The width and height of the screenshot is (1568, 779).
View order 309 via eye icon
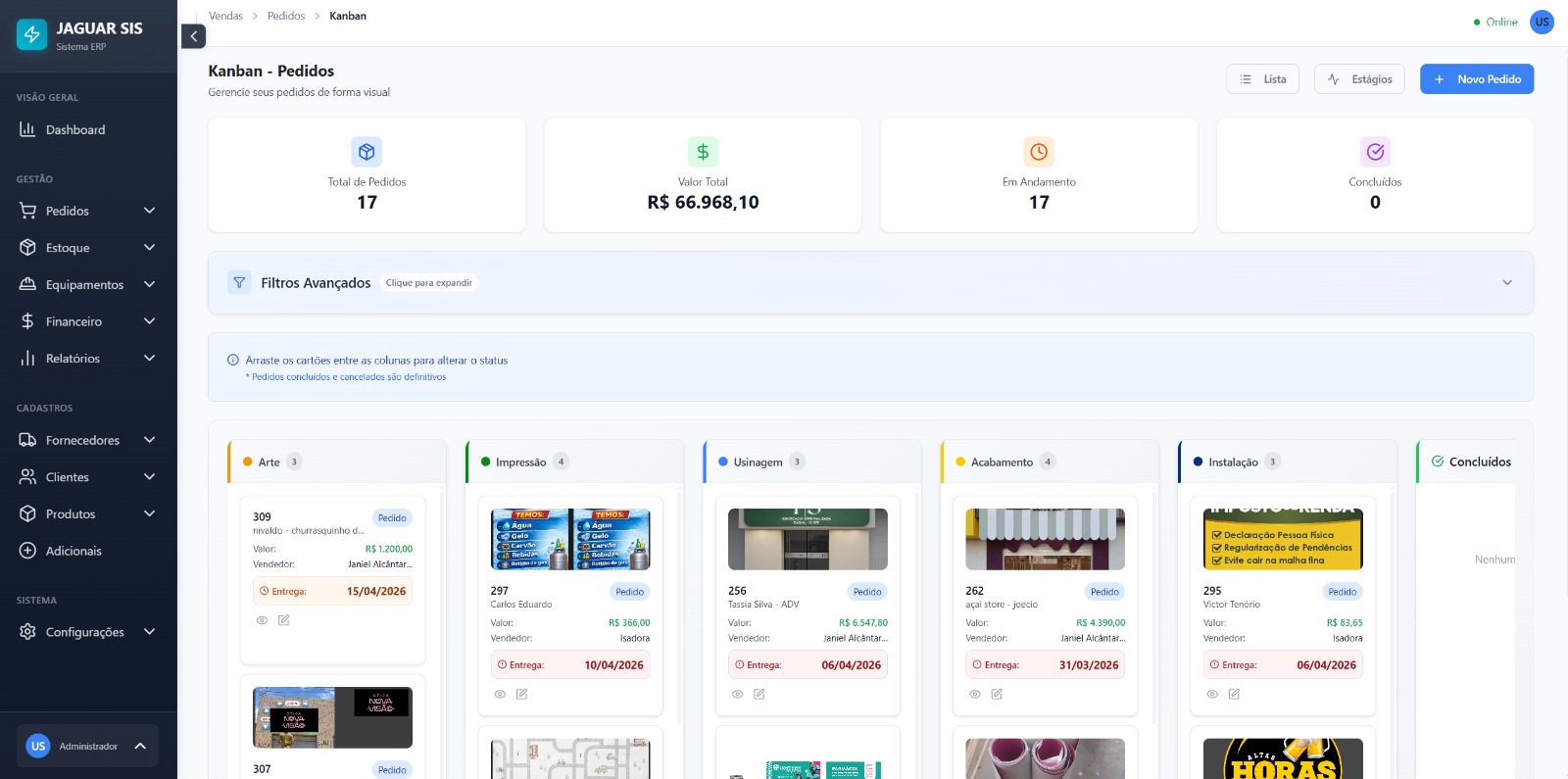coord(262,620)
